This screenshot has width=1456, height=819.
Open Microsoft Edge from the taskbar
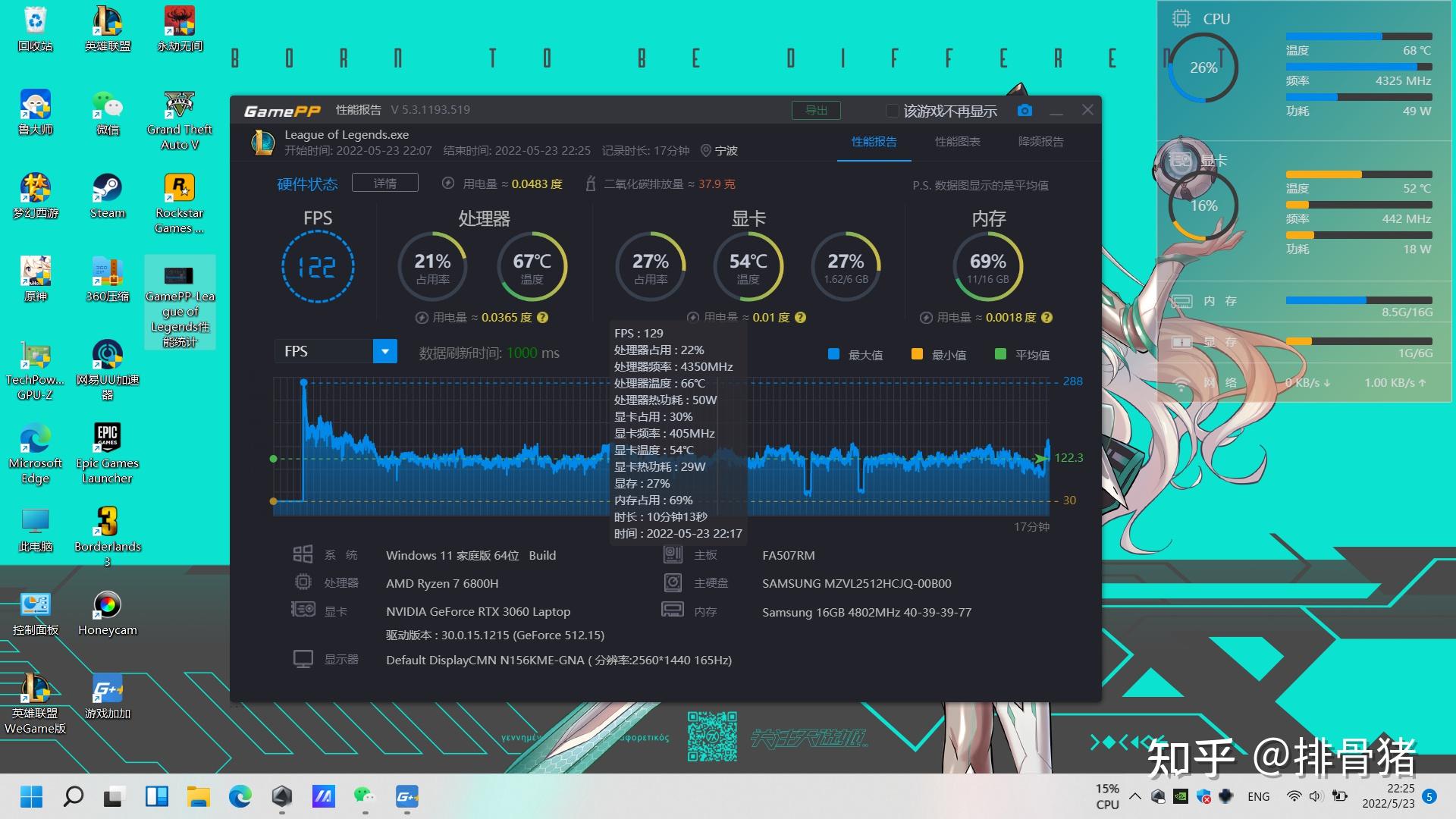point(240,796)
